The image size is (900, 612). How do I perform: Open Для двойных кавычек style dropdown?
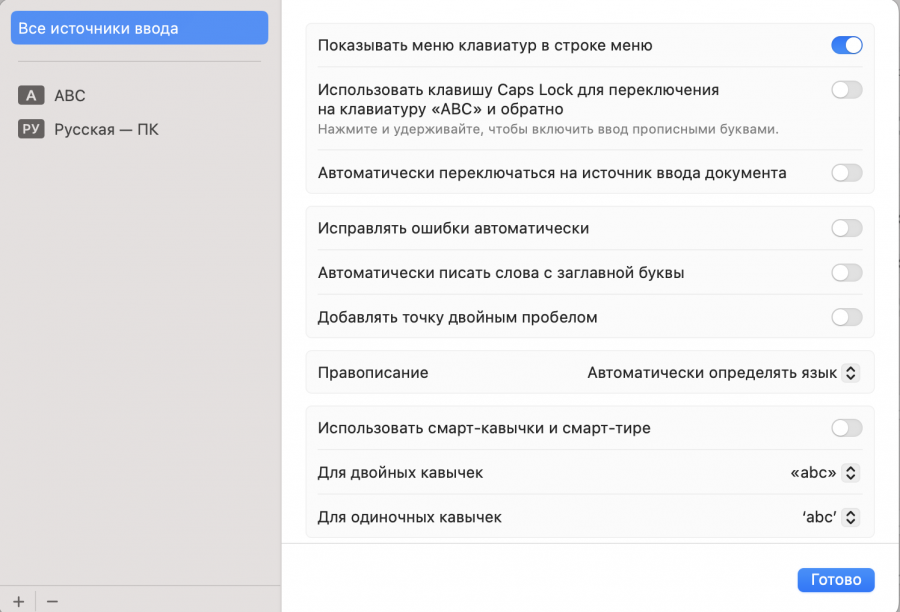coord(824,473)
